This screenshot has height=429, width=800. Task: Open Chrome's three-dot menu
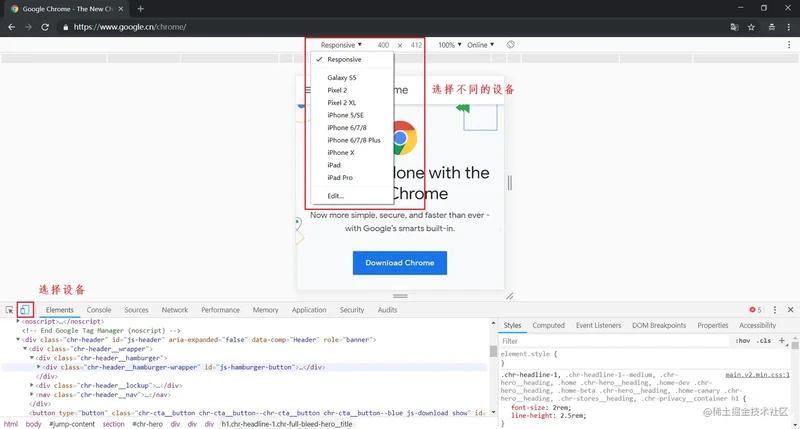pyautogui.click(x=789, y=27)
